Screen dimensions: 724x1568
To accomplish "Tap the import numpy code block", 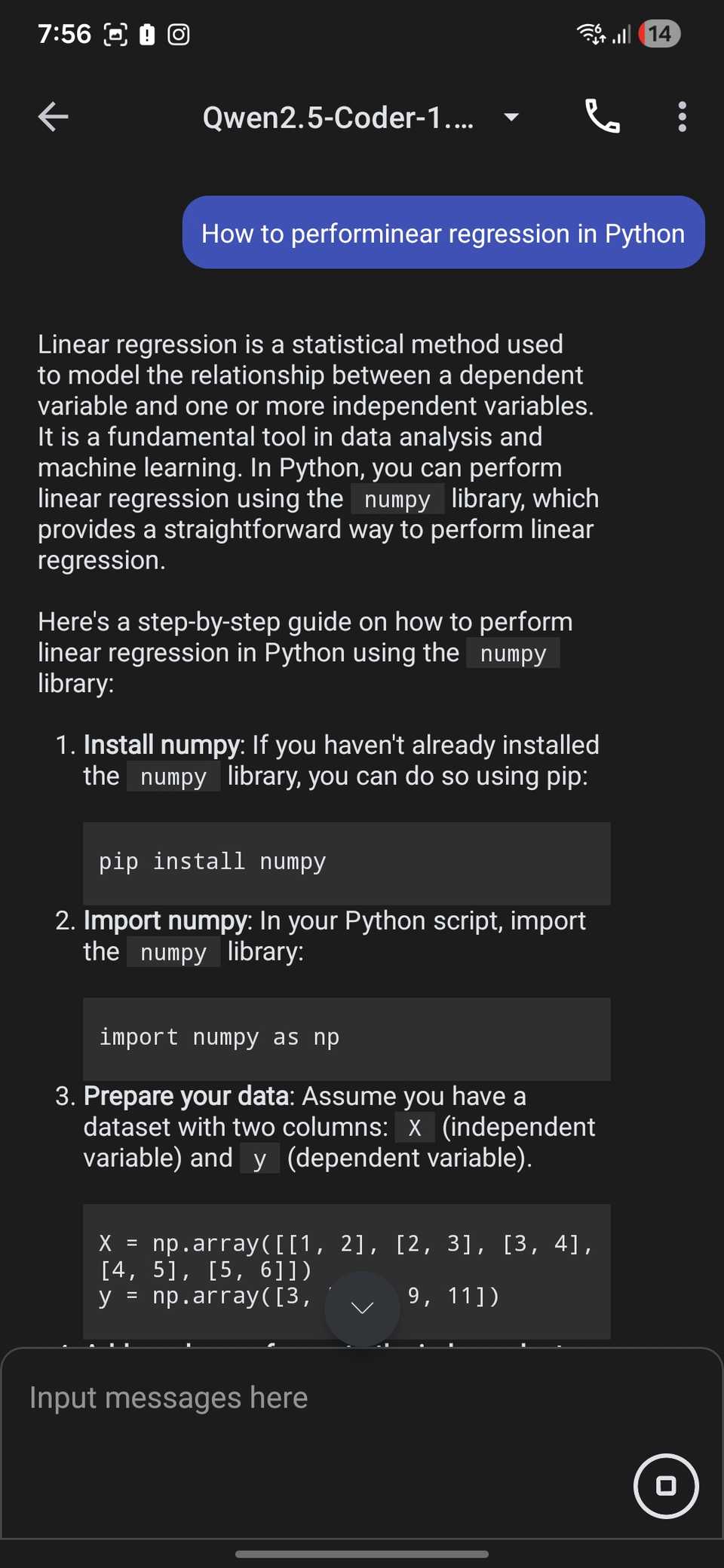I will 345,1038.
